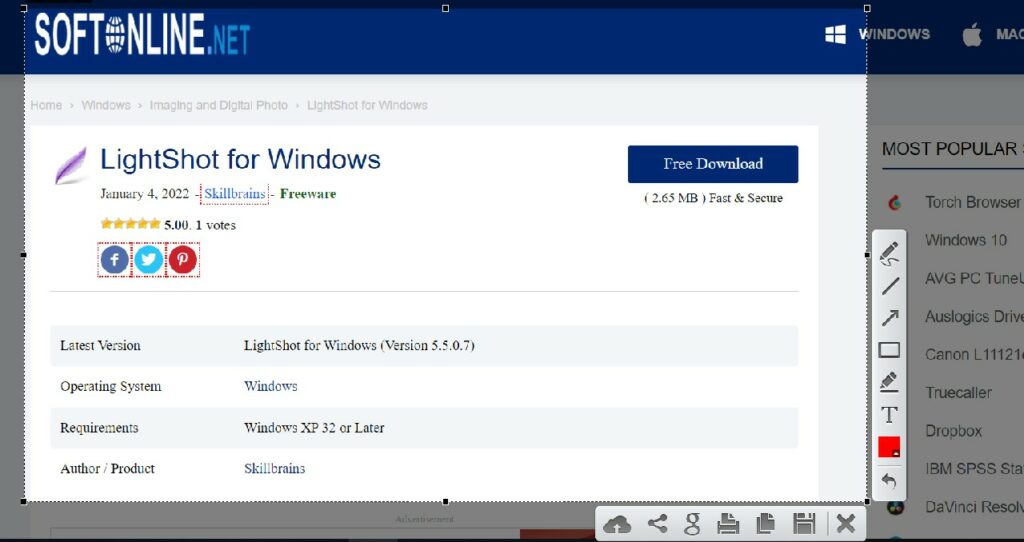Click the LightShot for Windows title

point(240,159)
